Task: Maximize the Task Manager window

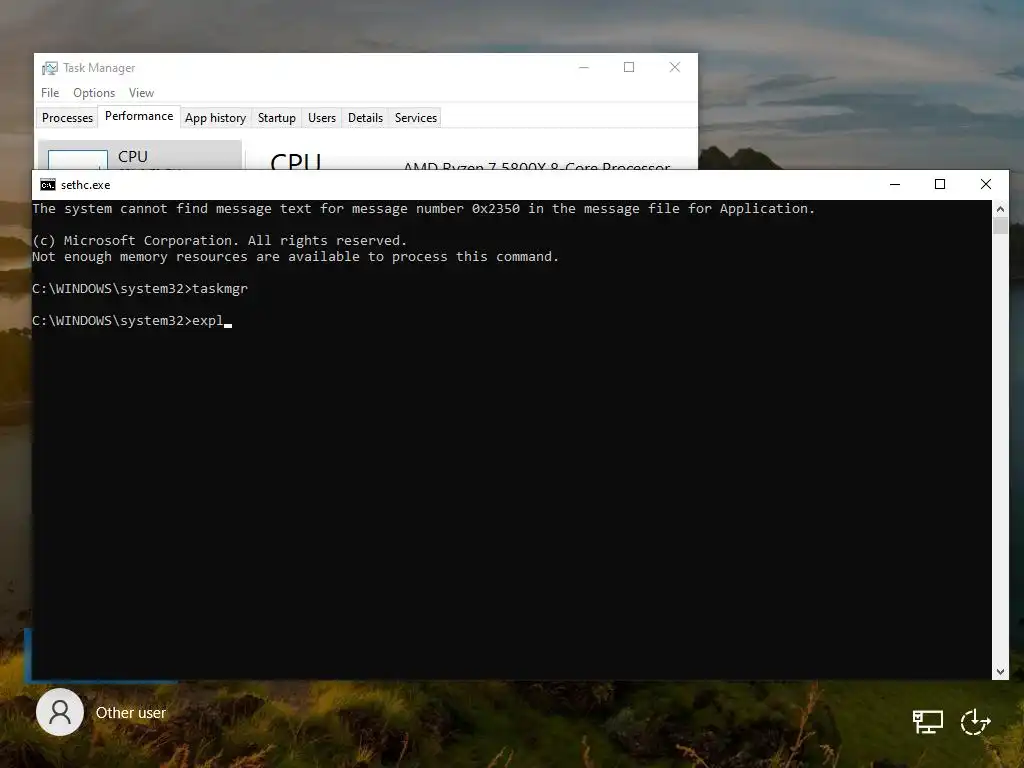Action: (x=629, y=67)
